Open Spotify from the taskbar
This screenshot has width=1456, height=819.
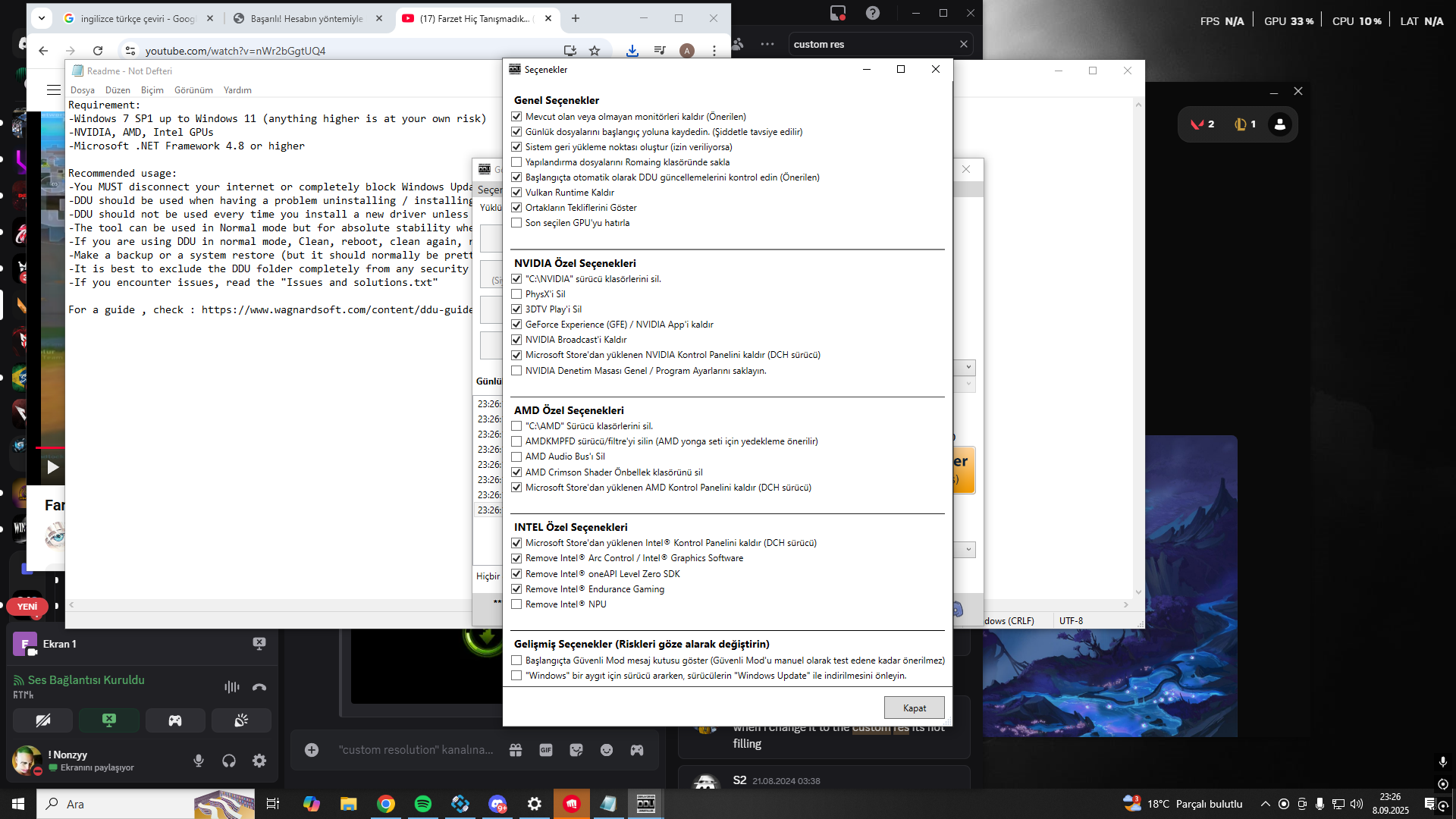point(423,804)
